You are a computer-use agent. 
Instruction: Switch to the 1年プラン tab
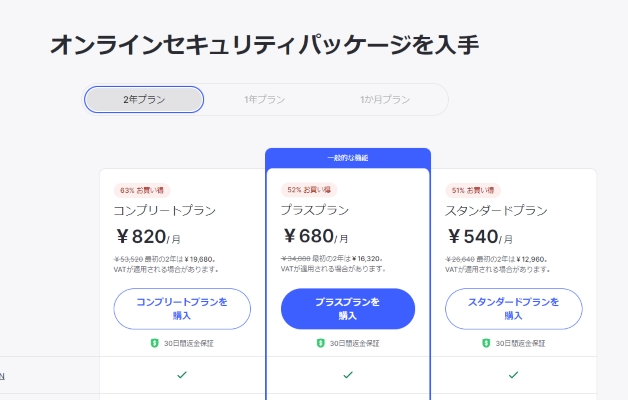[x=264, y=100]
